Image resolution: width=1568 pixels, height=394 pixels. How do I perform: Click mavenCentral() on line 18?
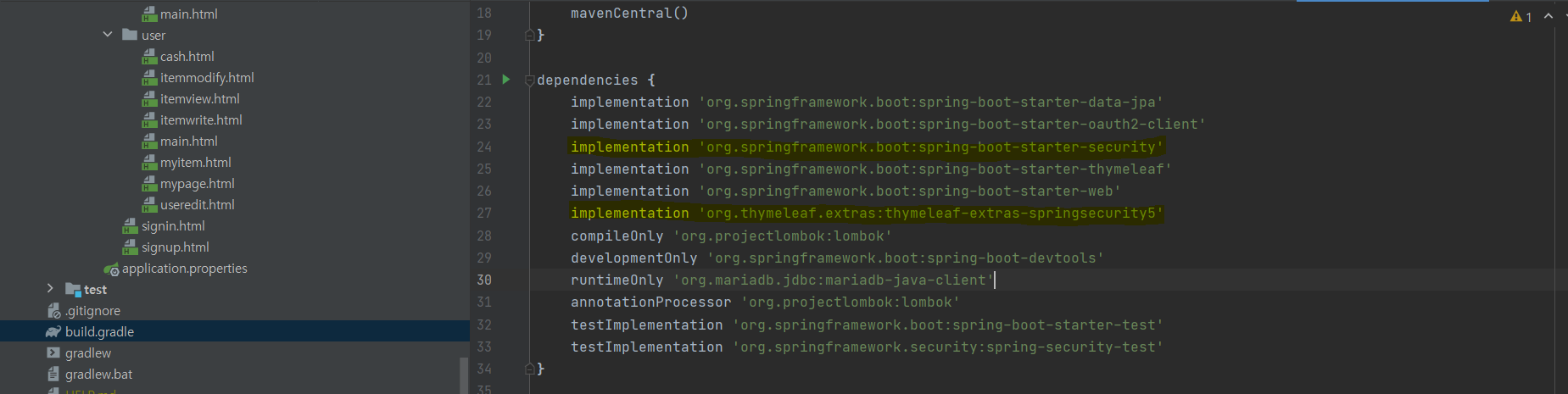[x=629, y=13]
